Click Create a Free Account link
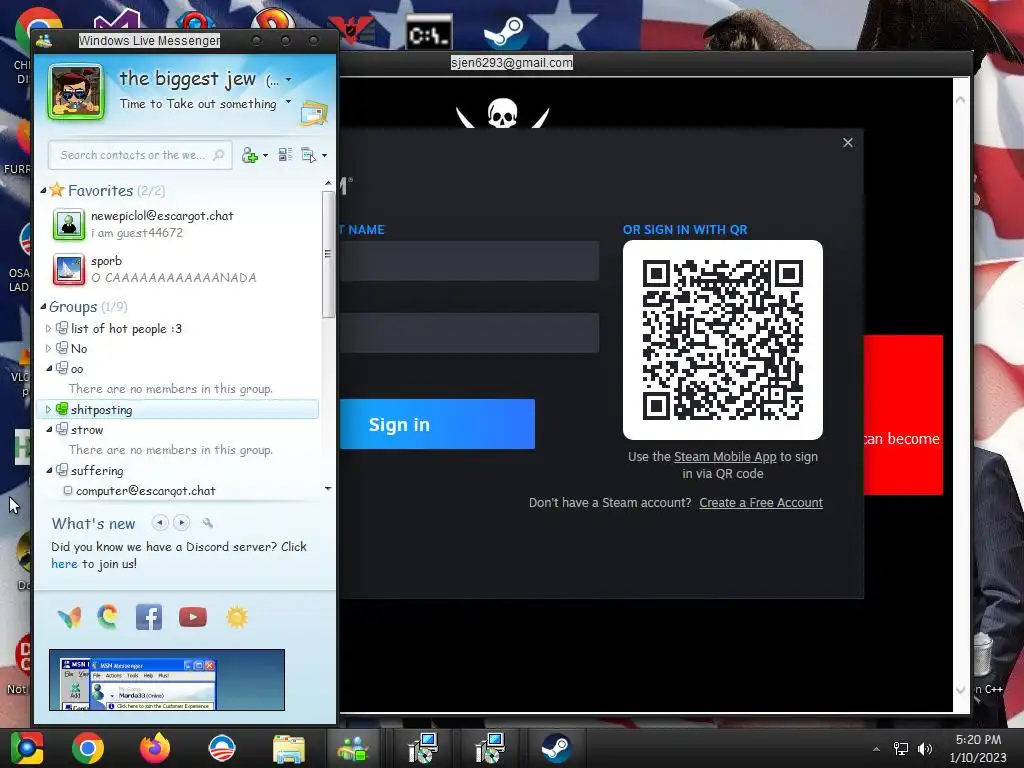The height and width of the screenshot is (768, 1024). 761,502
